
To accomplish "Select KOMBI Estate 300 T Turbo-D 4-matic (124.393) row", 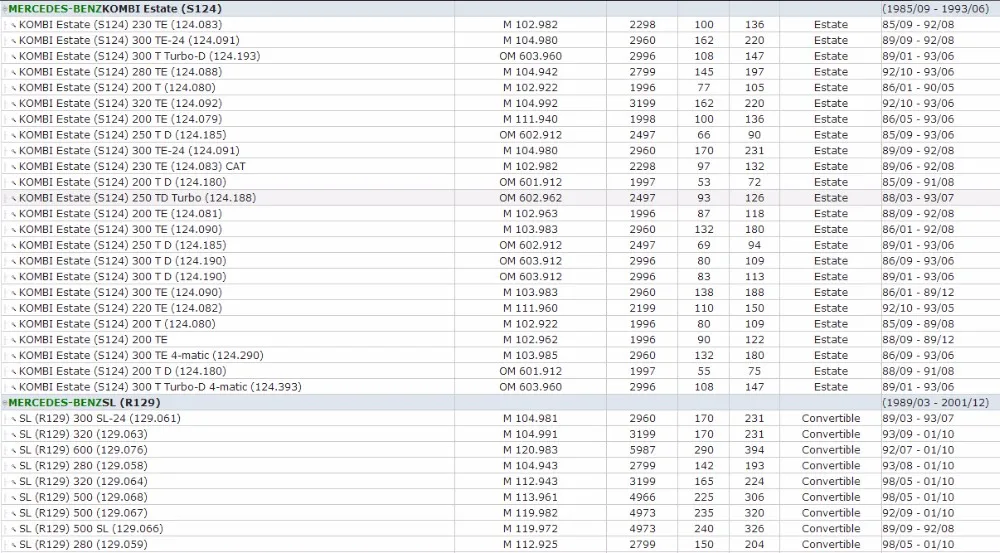I will pos(500,387).
